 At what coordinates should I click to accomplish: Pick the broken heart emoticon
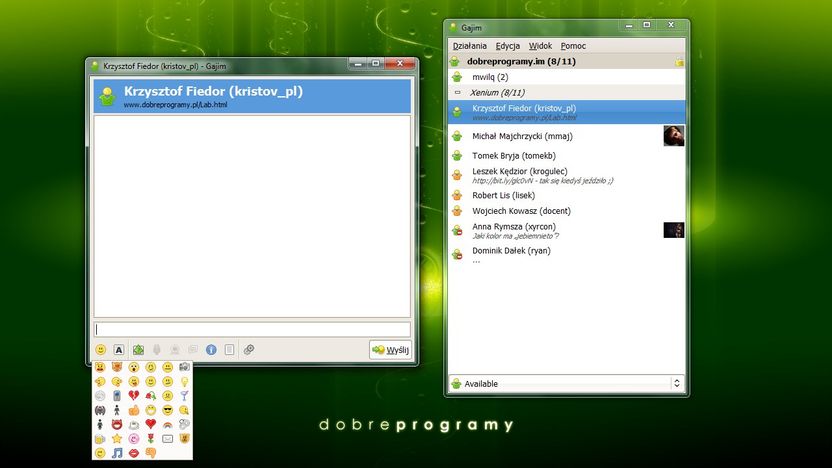pyautogui.click(x=134, y=395)
